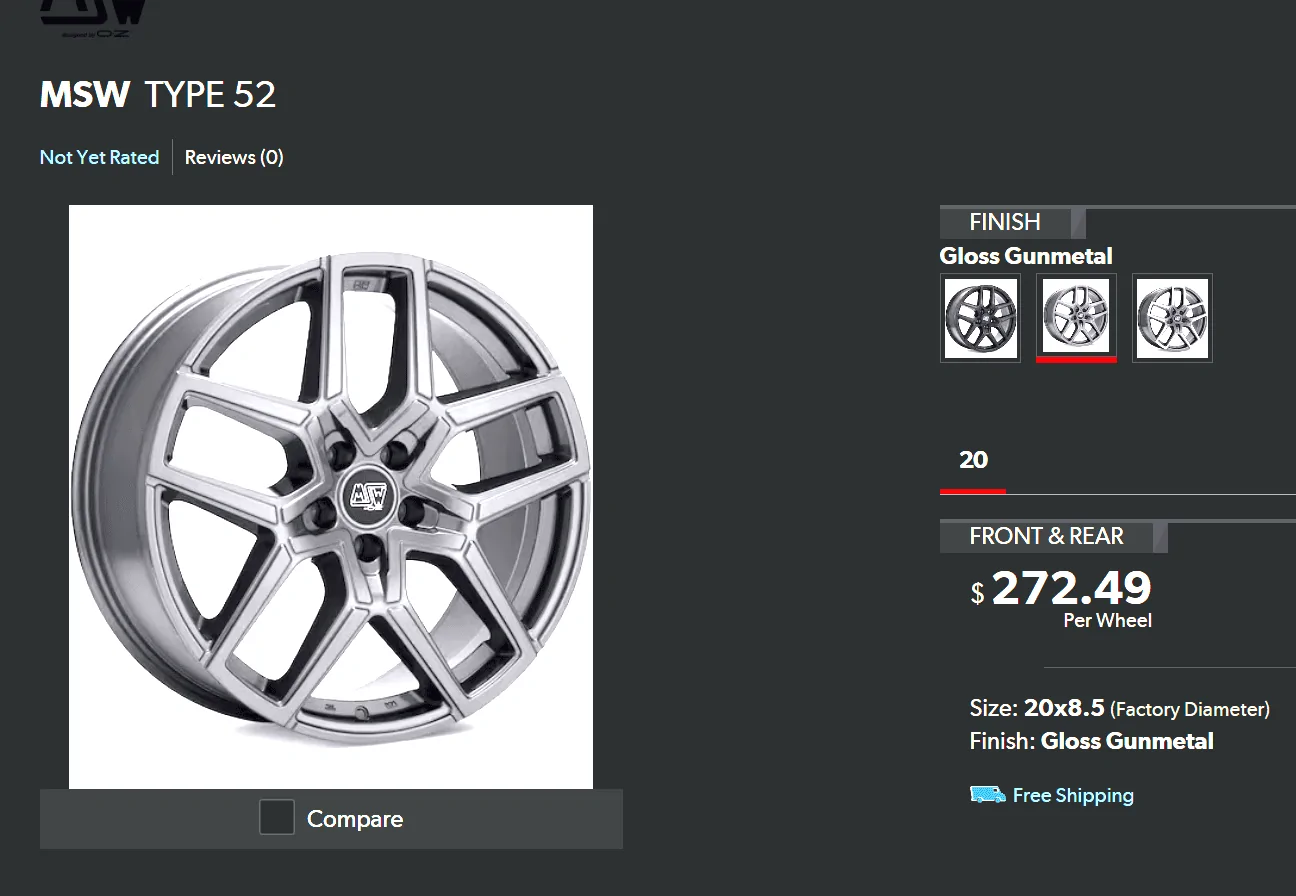Click the MSW TYPE 52 title
Image resolution: width=1296 pixels, height=896 pixels.
point(158,95)
